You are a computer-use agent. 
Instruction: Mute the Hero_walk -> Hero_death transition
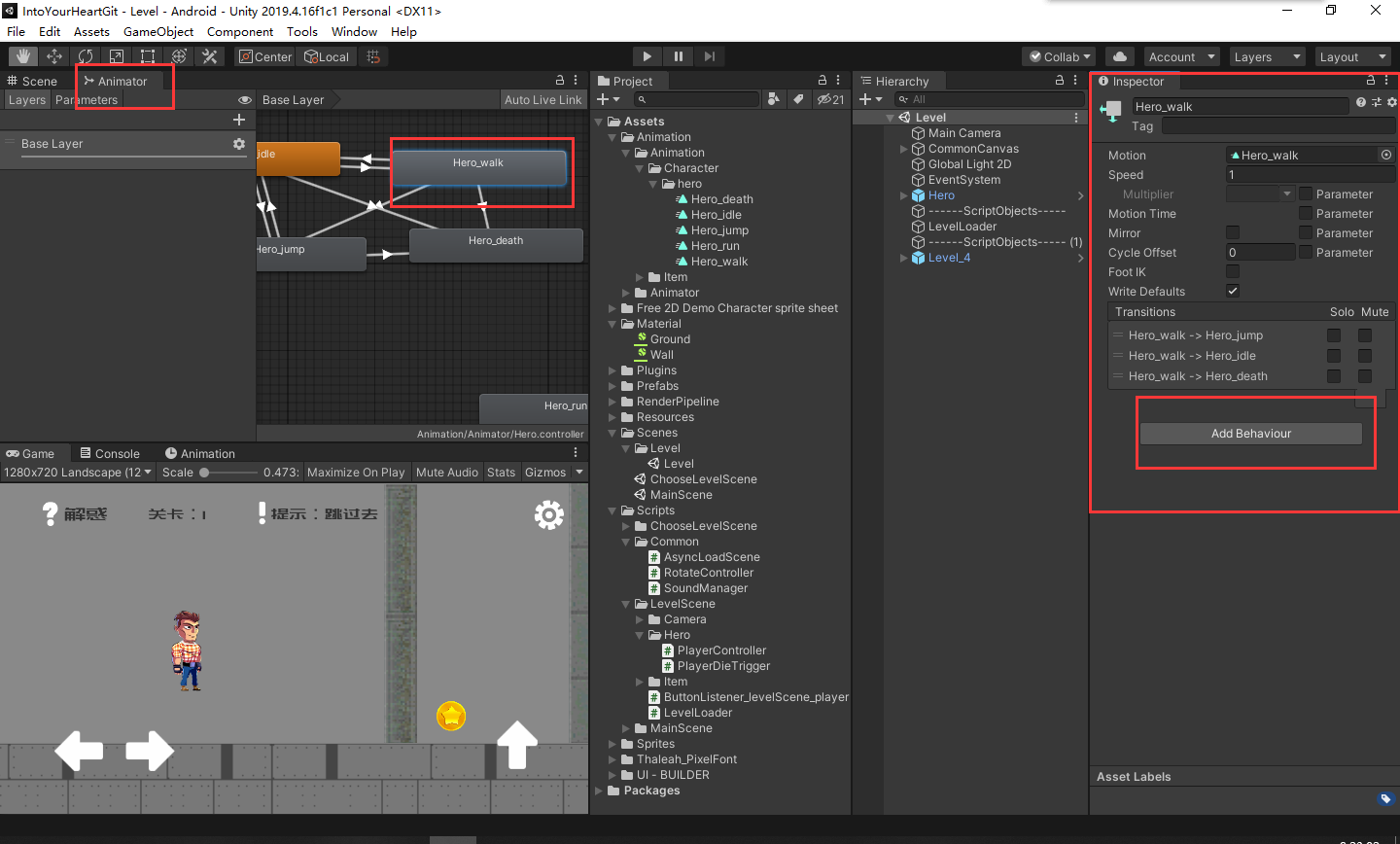tap(1365, 376)
